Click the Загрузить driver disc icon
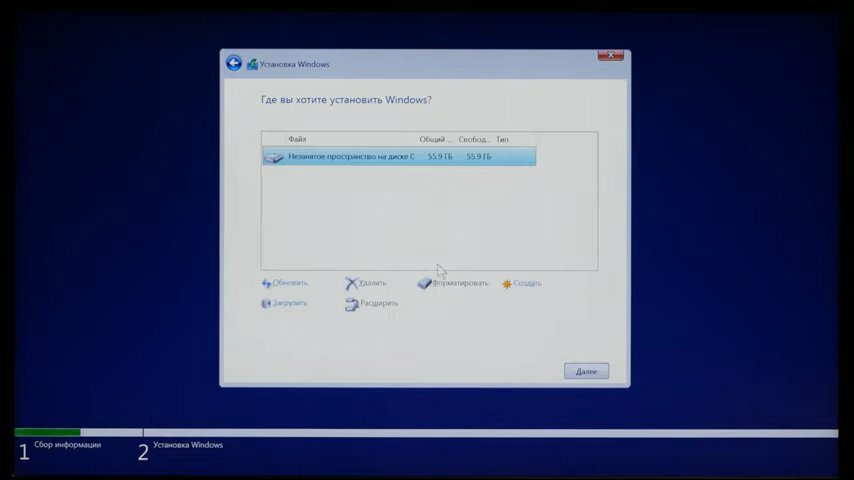 point(266,303)
